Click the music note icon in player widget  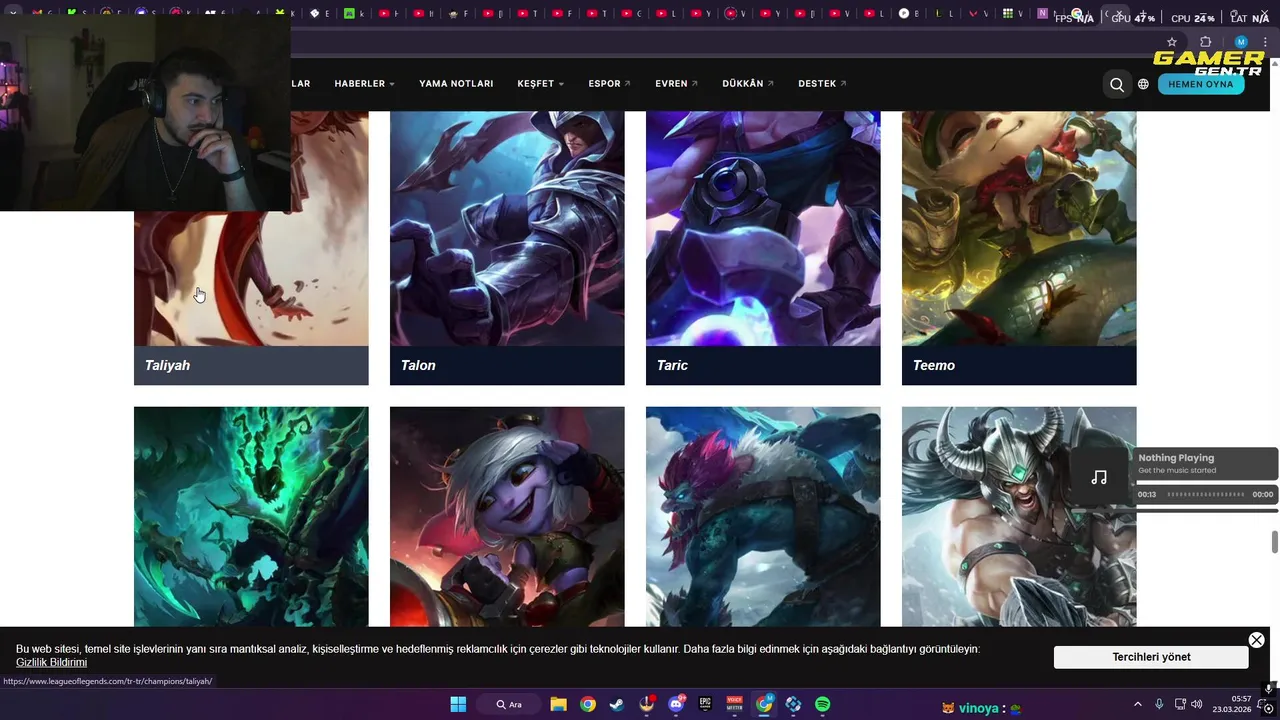pyautogui.click(x=1099, y=477)
